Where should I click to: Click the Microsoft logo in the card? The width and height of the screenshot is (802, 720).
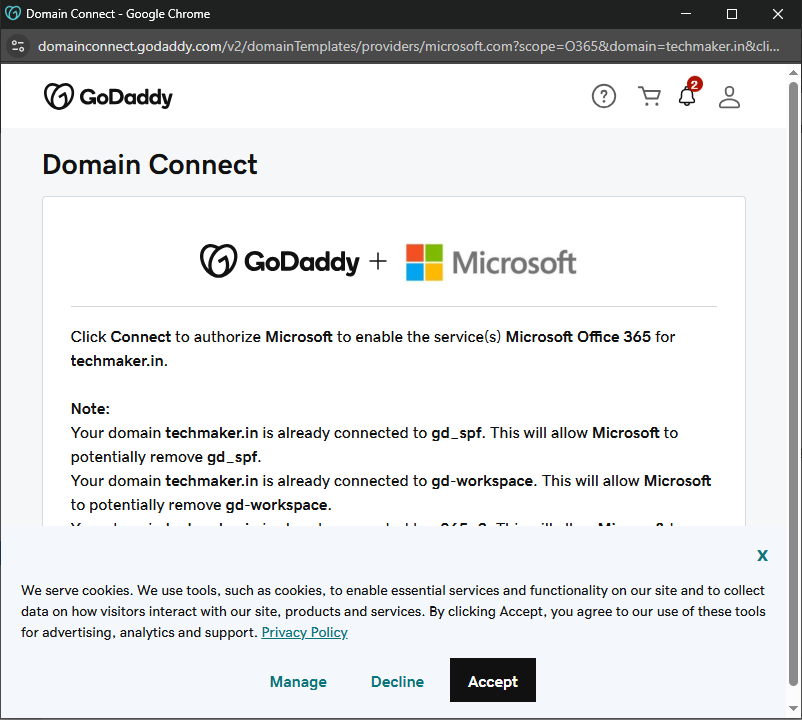[x=491, y=262]
